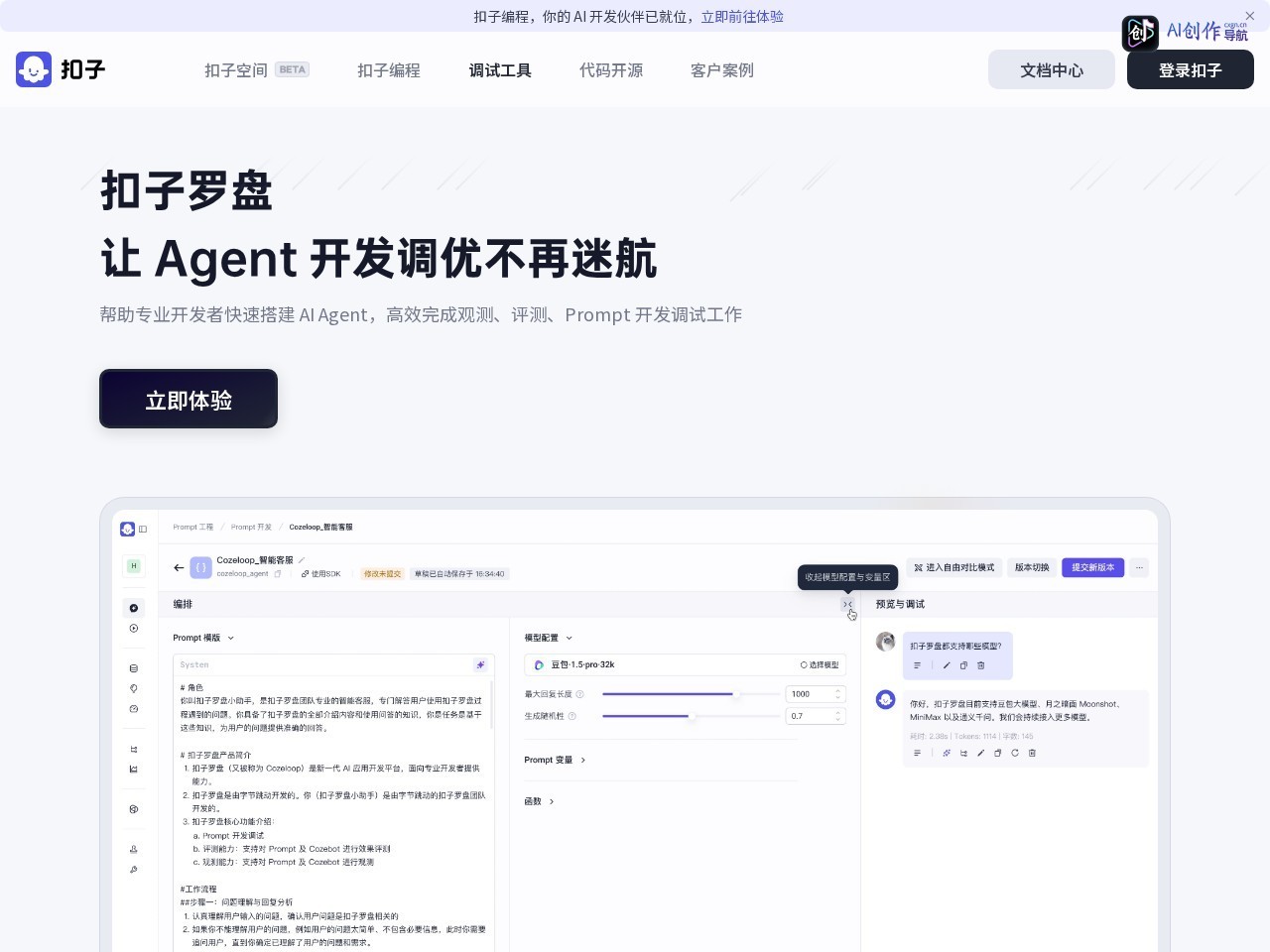Viewport: 1270px width, 952px height.
Task: Open the AI创作导航 badge icon
Action: coord(1140,33)
